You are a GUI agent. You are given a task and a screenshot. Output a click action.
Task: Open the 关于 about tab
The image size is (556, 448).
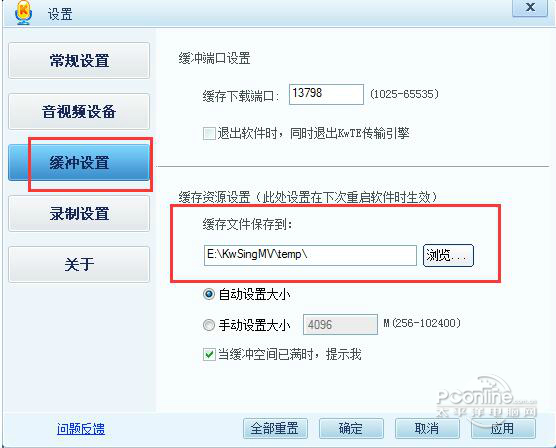tap(79, 264)
